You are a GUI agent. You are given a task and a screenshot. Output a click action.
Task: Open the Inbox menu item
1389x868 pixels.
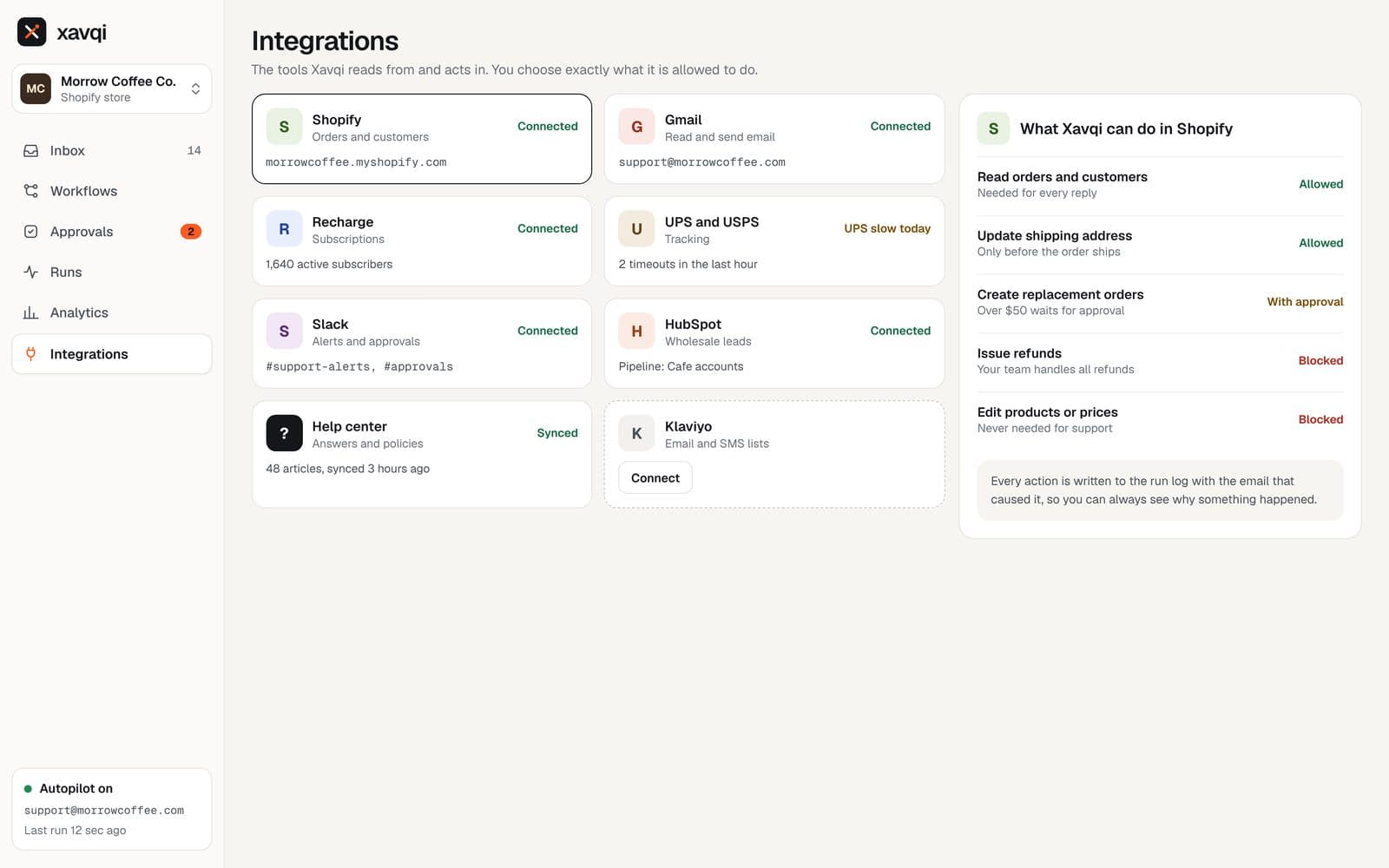pos(112,151)
